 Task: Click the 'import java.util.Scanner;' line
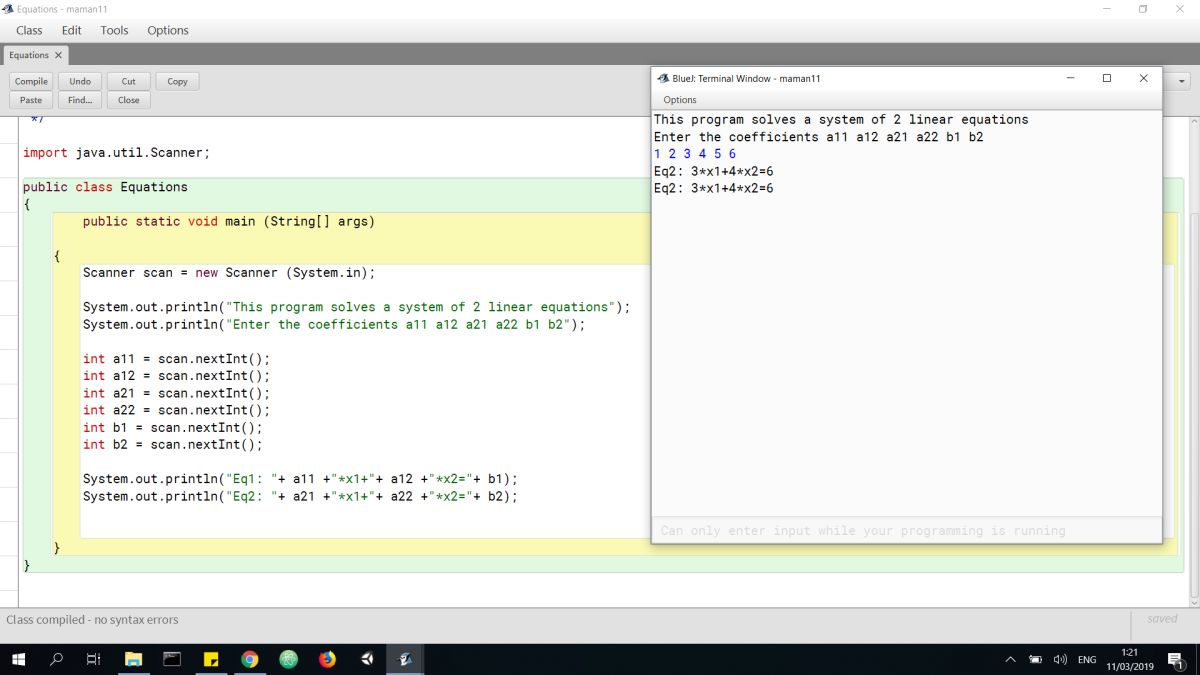point(116,153)
